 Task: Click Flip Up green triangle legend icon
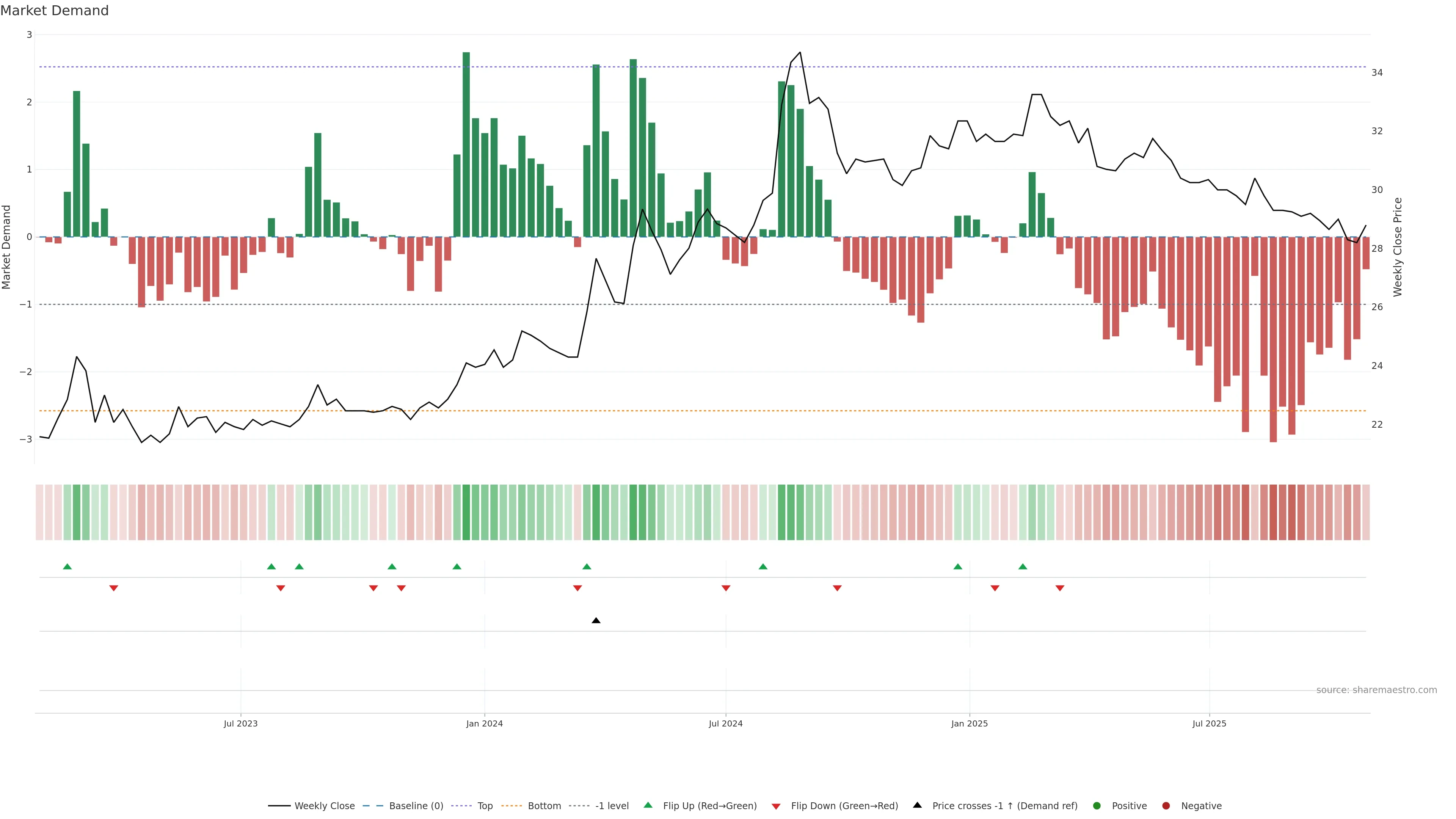(648, 805)
